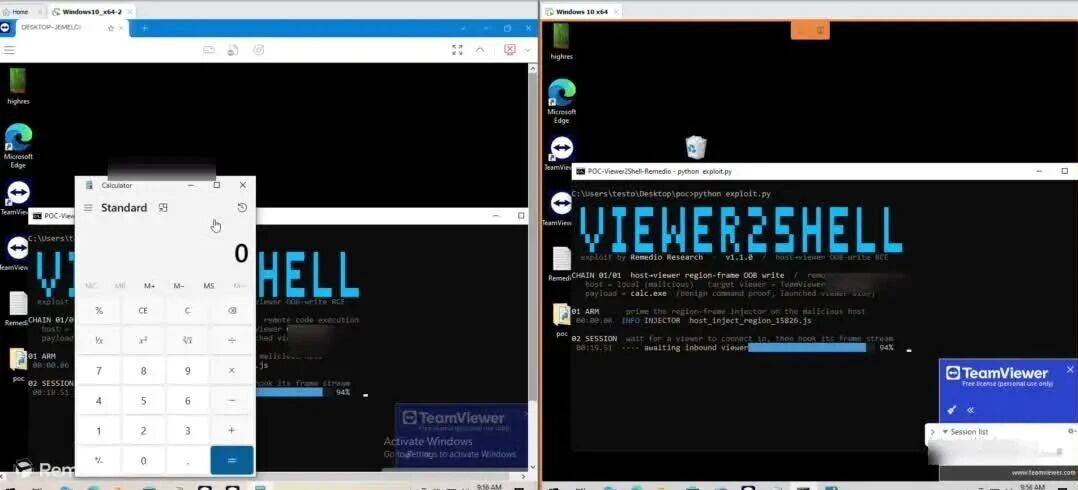
Task: Click digit 5 in Calculator
Action: (x=143, y=401)
